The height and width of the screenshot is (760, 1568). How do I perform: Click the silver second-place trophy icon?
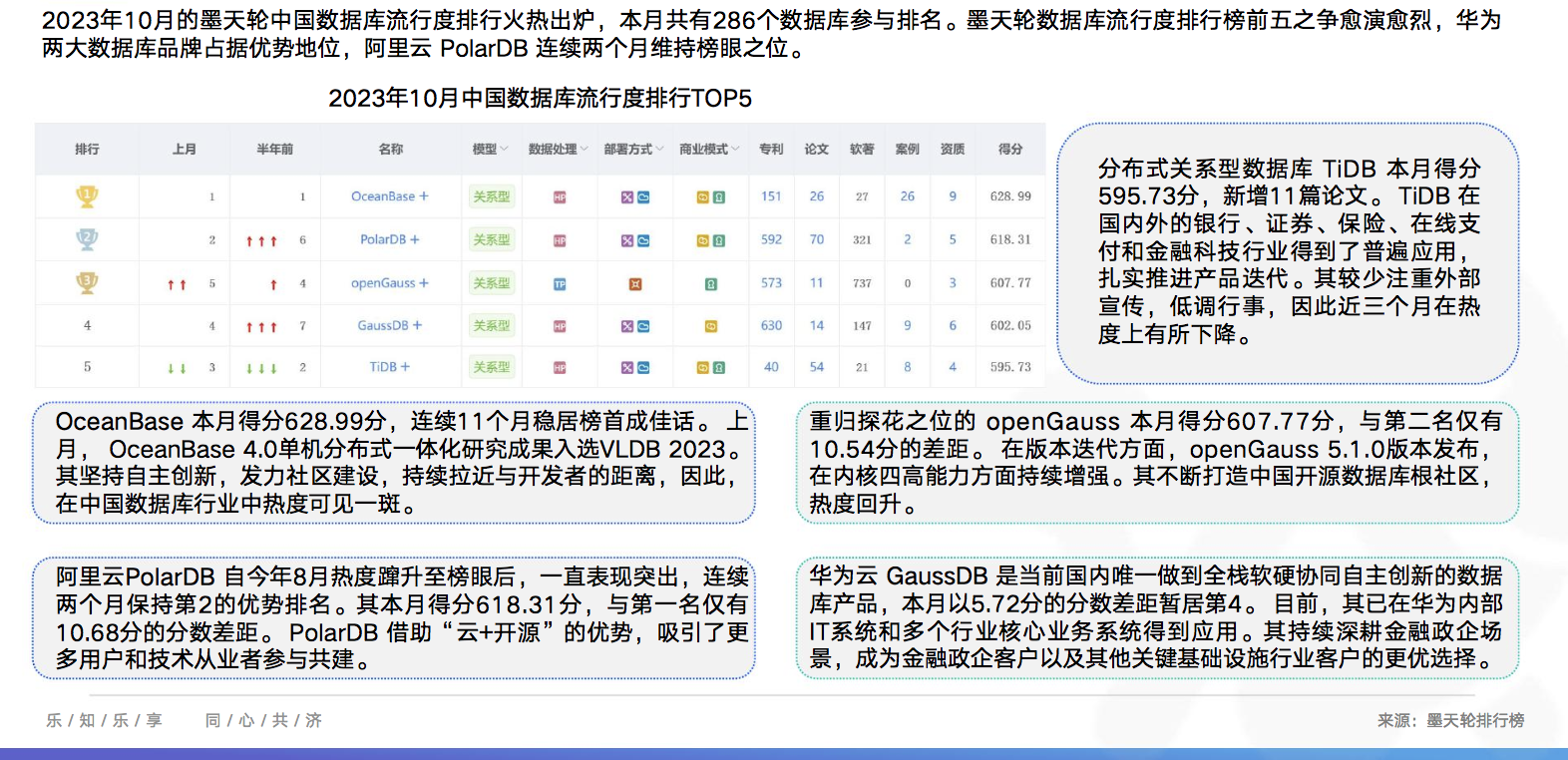(x=88, y=239)
